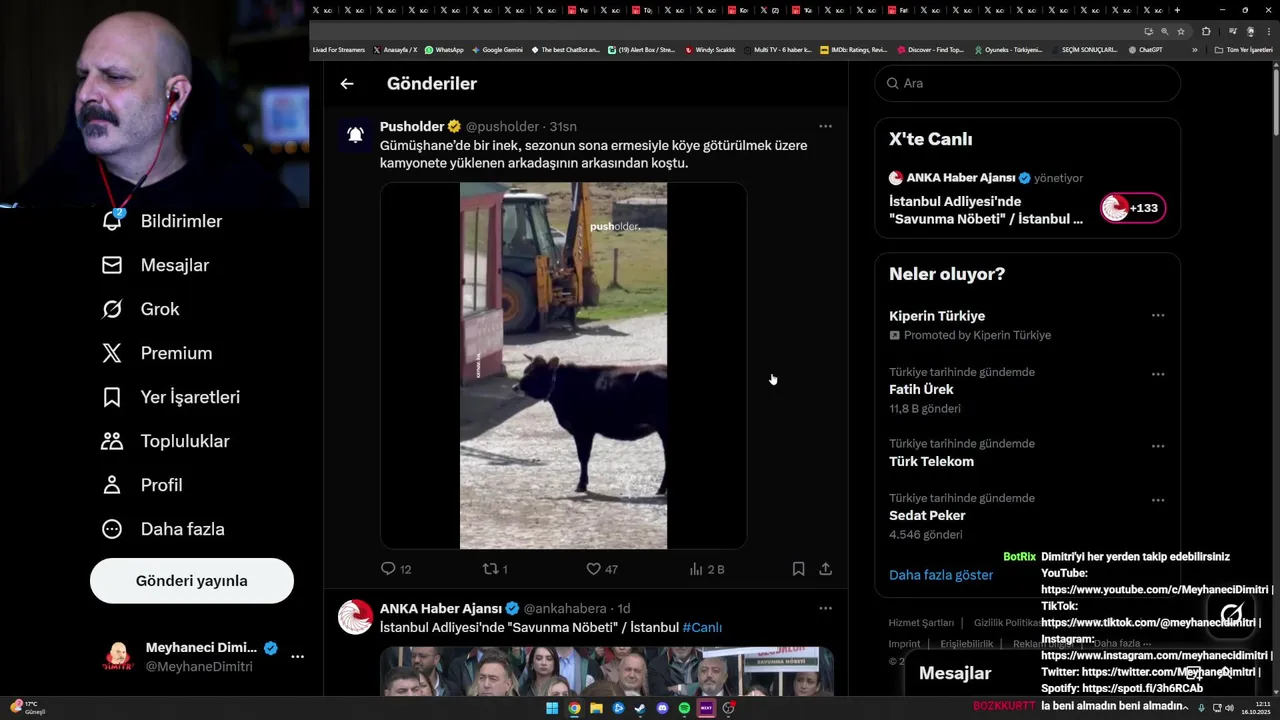Open ChatGPT bookmark
This screenshot has height=720, width=1280.
click(1145, 49)
